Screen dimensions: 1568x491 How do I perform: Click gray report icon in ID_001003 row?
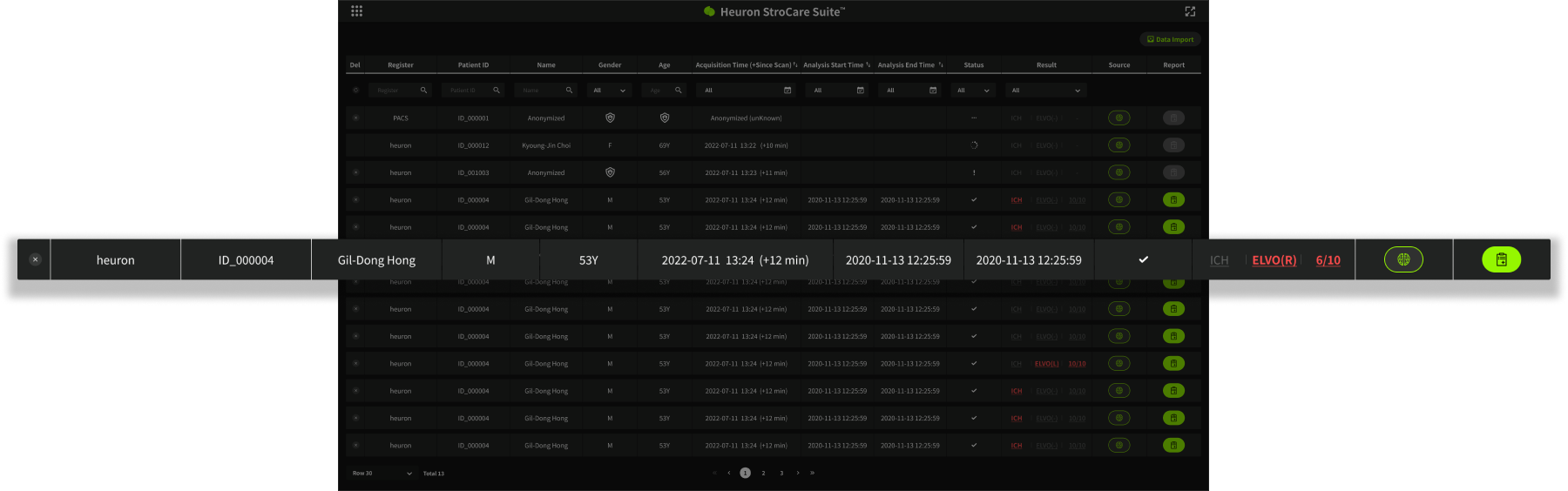tap(1173, 172)
